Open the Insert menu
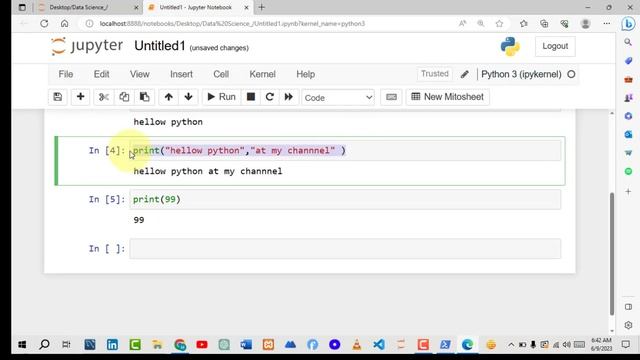 pos(181,74)
